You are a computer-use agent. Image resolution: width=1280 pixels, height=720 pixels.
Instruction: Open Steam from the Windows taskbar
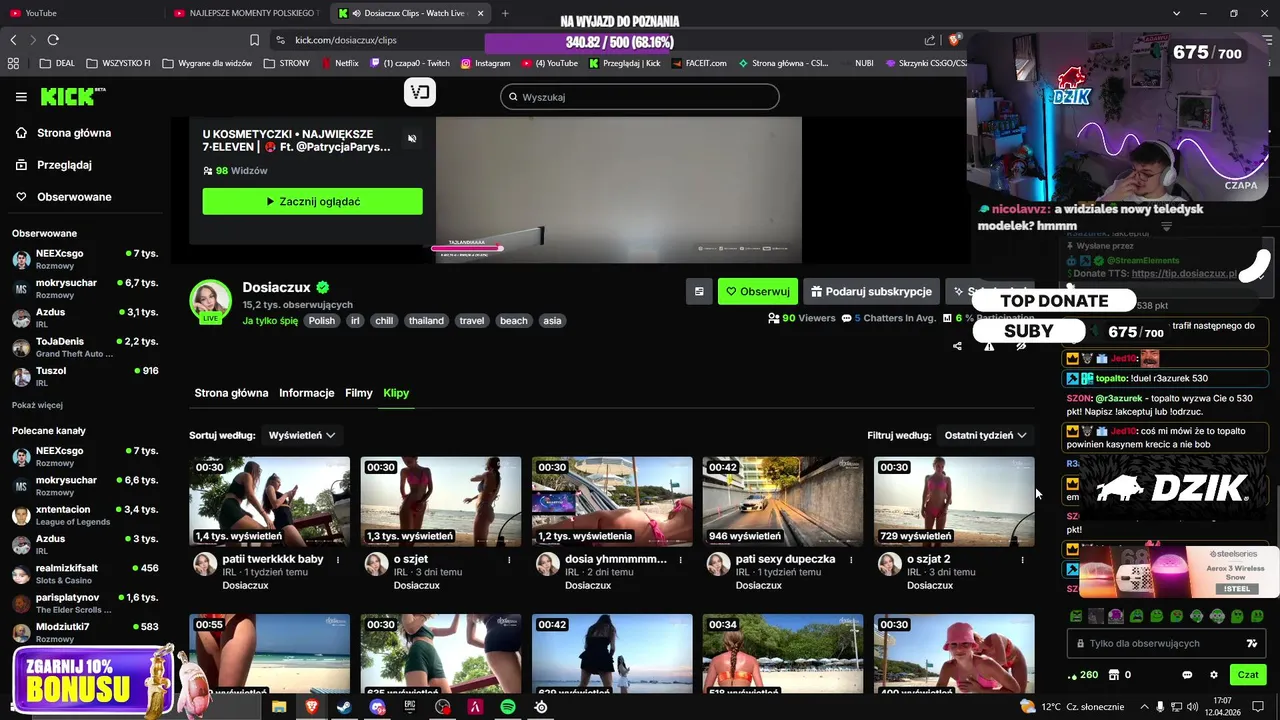(344, 707)
